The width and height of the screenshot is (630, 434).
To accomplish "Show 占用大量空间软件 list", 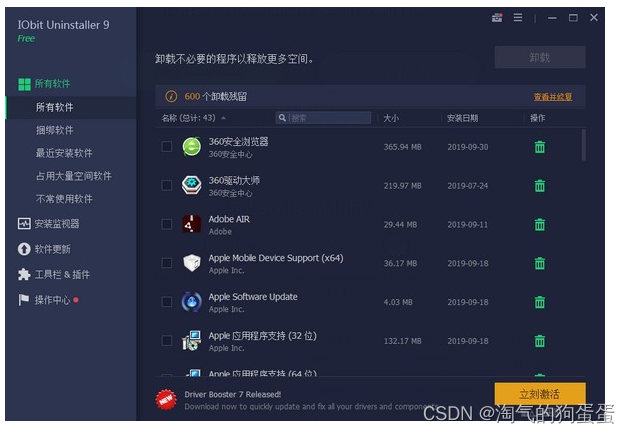I will pyautogui.click(x=74, y=176).
